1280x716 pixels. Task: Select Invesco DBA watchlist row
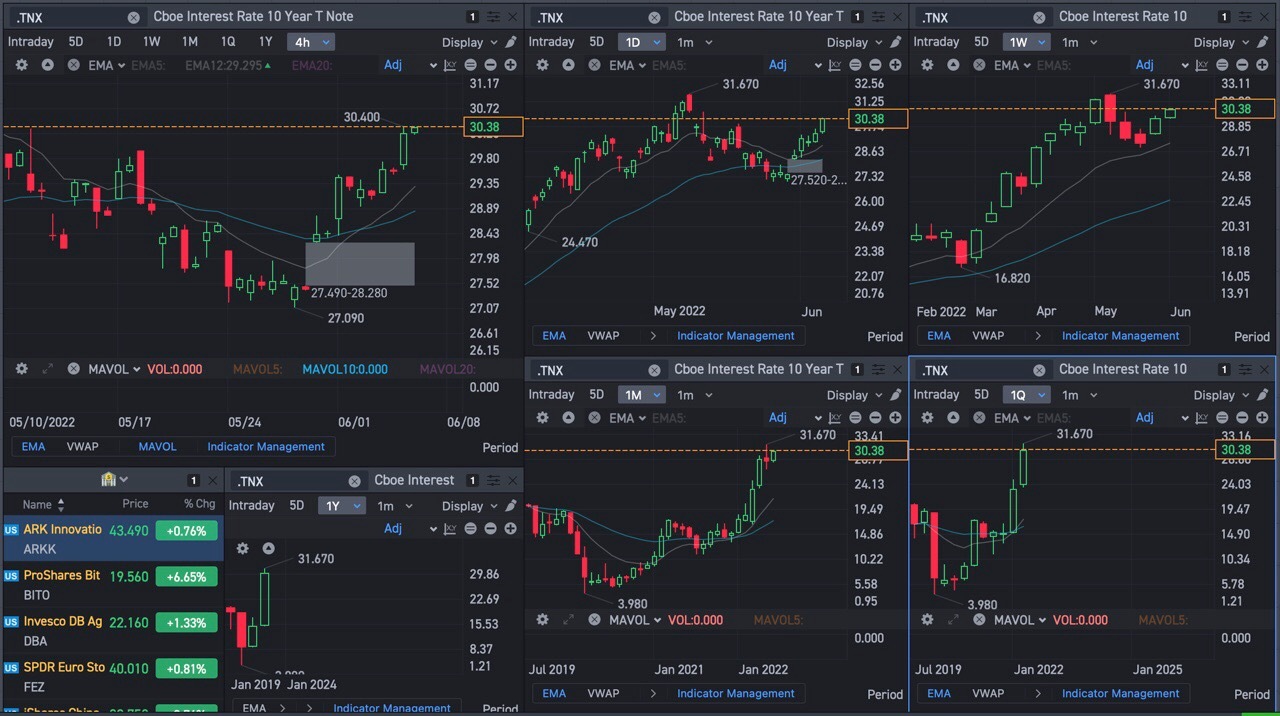pos(111,631)
